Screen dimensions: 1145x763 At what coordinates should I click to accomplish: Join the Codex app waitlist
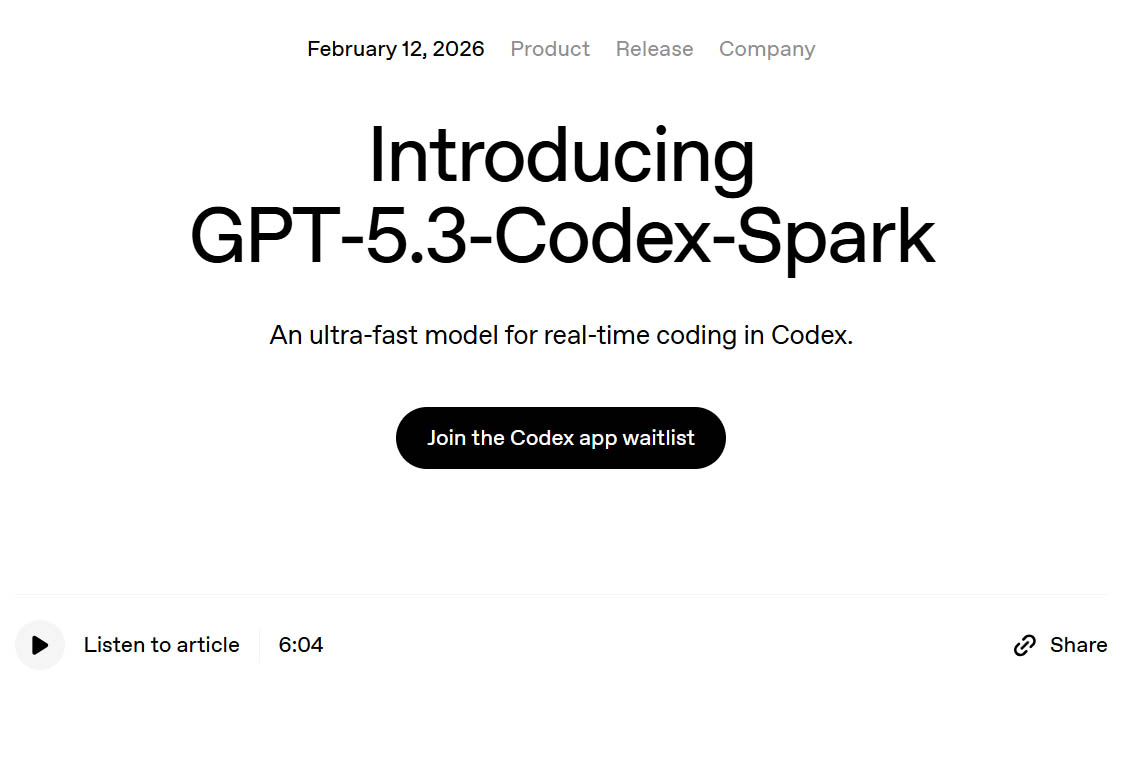[x=560, y=438]
